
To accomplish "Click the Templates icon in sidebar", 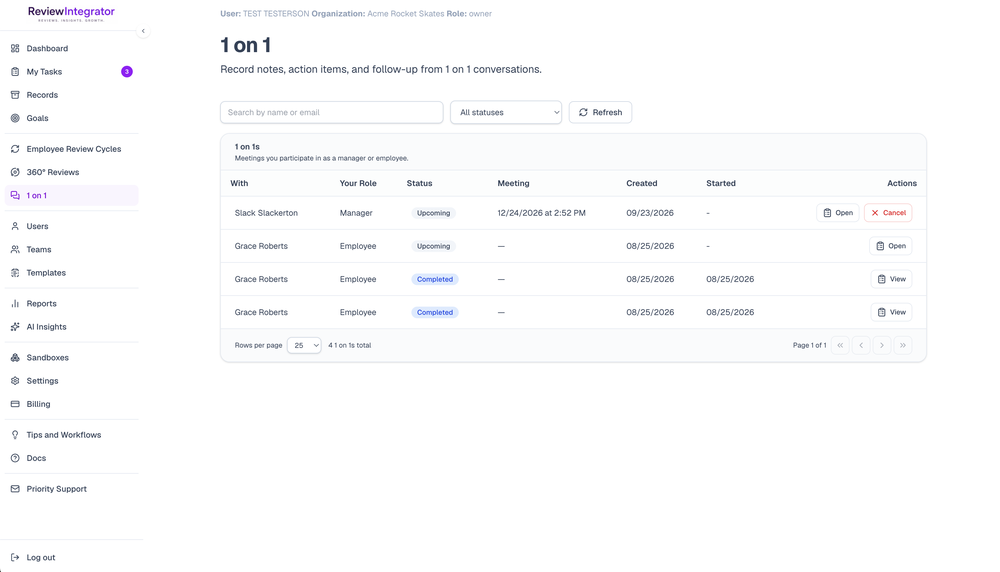I will [15, 273].
